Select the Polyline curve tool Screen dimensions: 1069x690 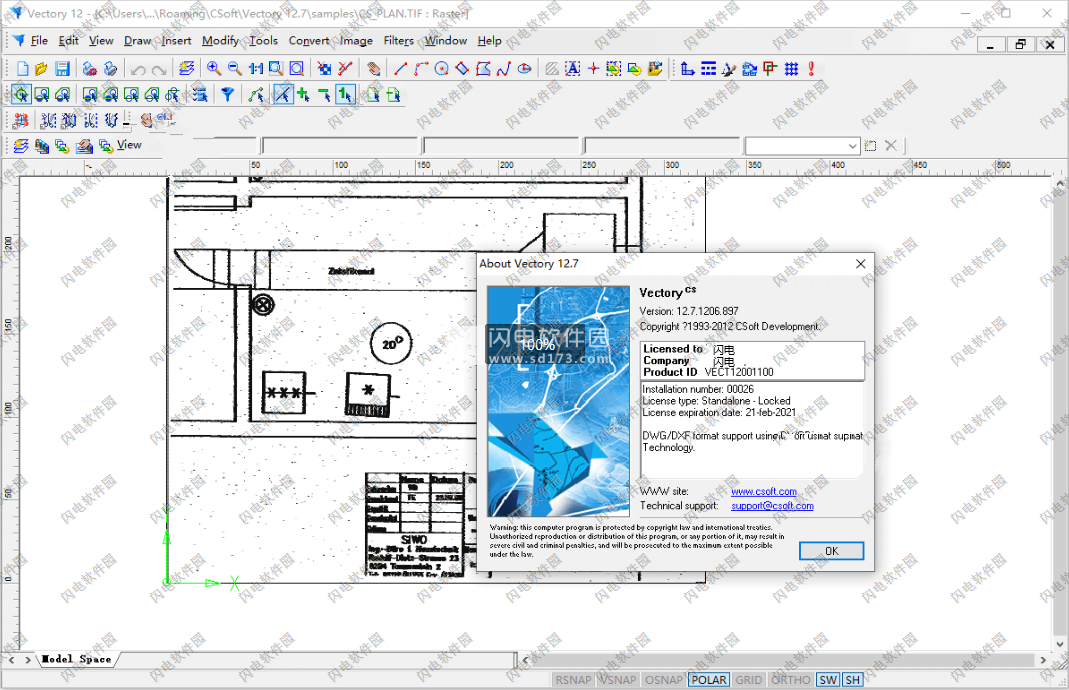click(504, 69)
